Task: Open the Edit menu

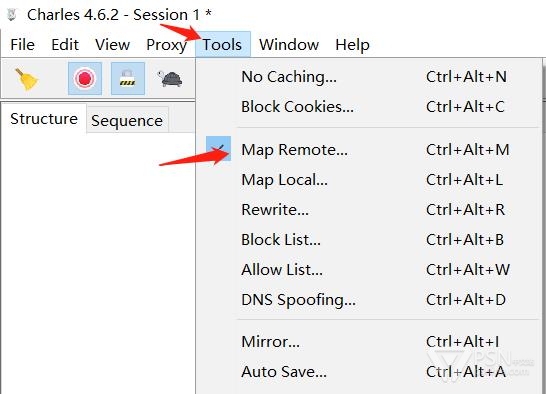Action: pos(65,45)
